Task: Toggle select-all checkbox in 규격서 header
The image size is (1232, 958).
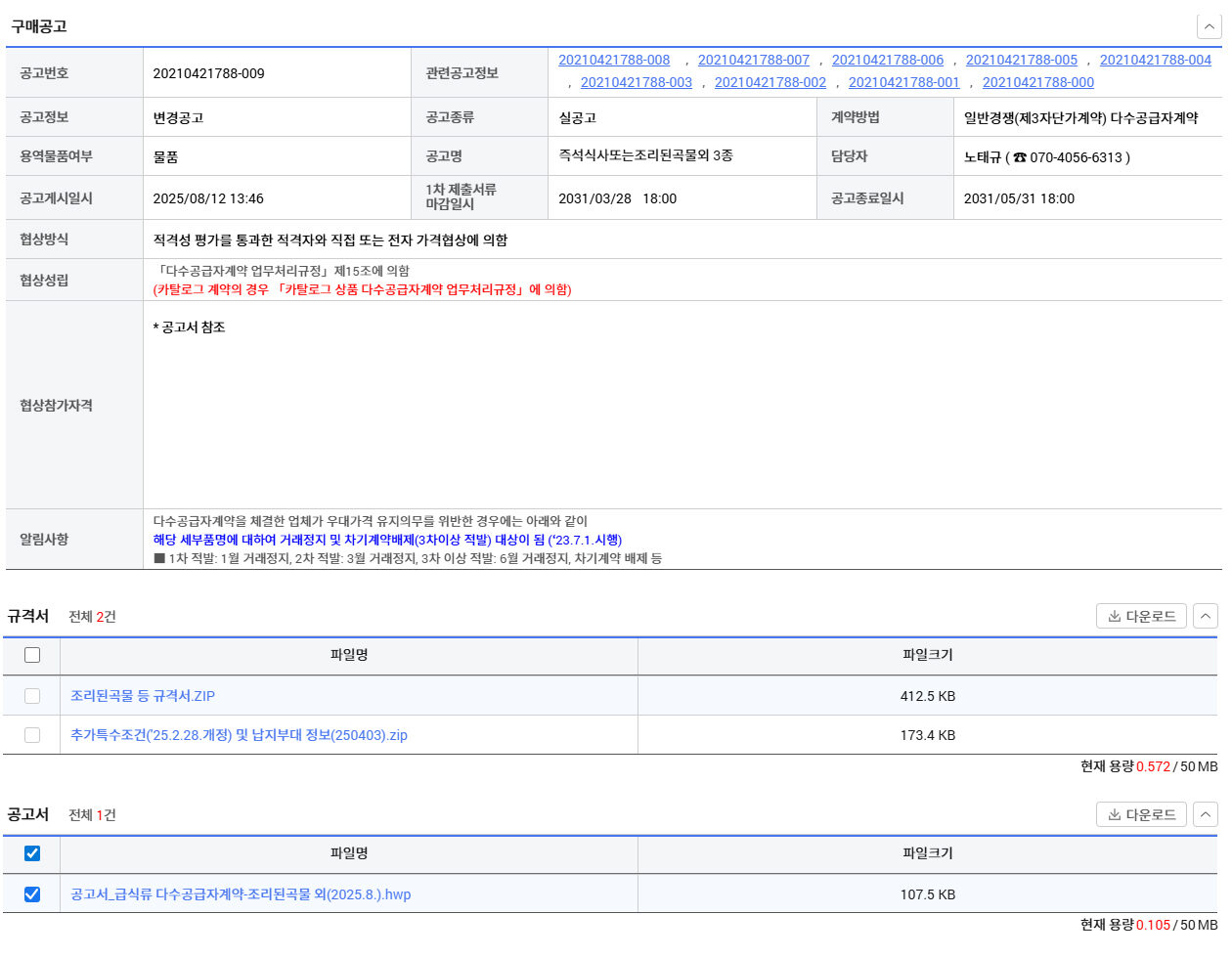Action: pyautogui.click(x=32, y=655)
